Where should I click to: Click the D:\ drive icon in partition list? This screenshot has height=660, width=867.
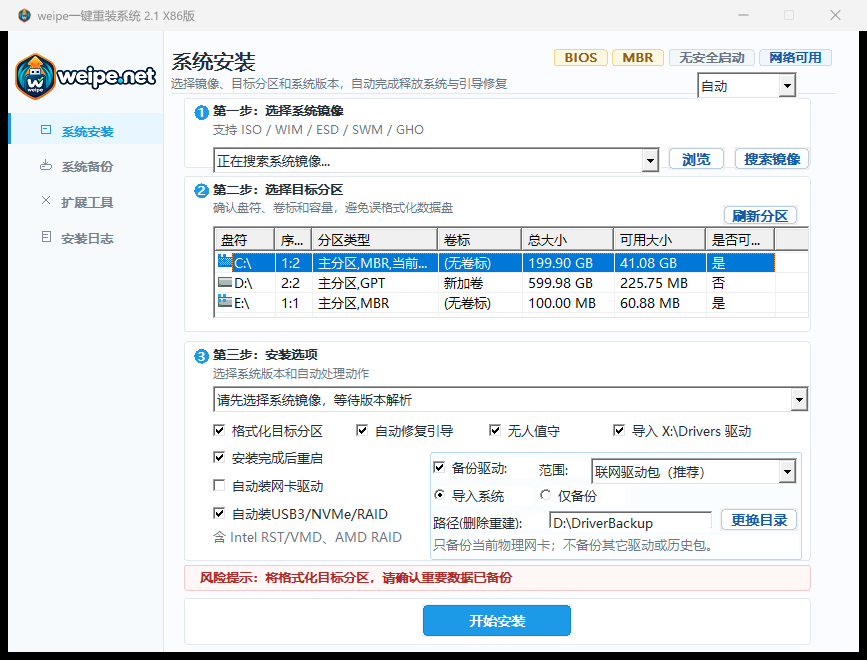pyautogui.click(x=224, y=282)
